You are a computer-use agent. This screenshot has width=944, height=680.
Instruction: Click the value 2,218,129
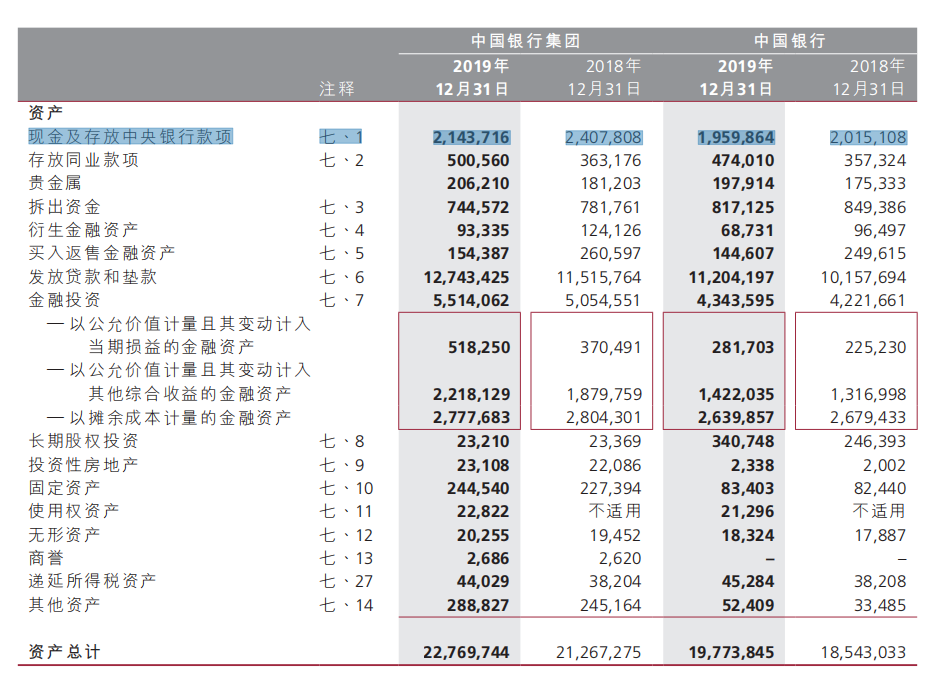(471, 395)
